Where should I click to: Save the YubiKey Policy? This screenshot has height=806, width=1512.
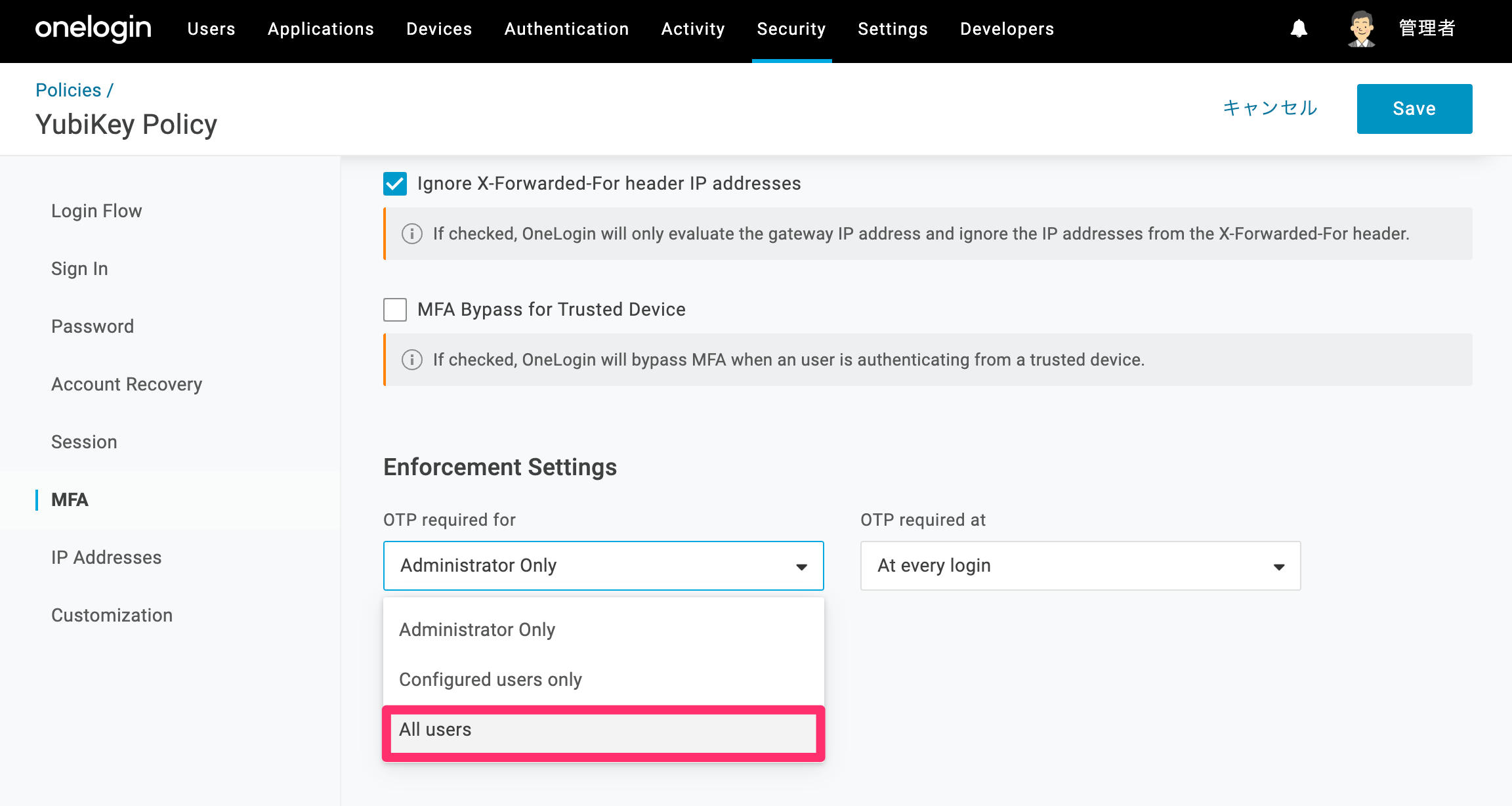[1414, 109]
